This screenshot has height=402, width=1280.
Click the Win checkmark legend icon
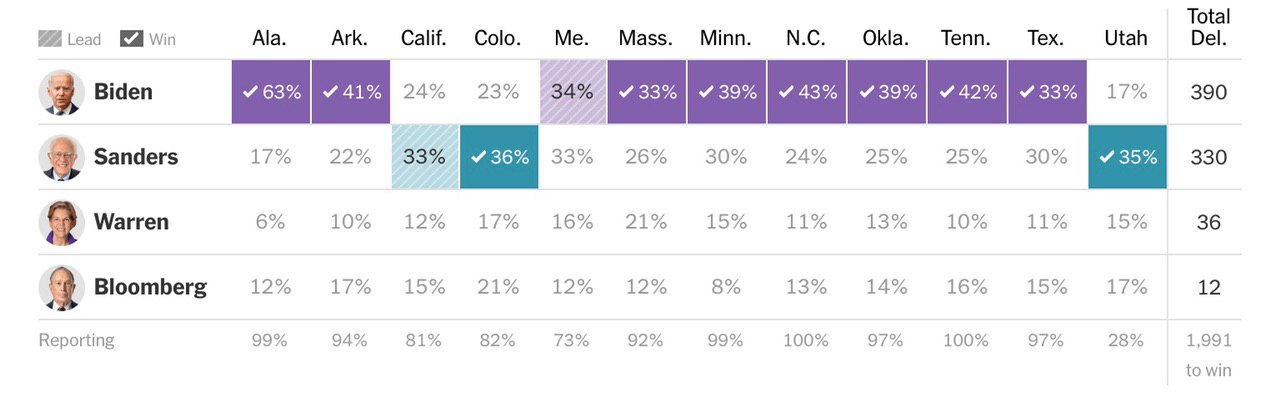[x=131, y=39]
